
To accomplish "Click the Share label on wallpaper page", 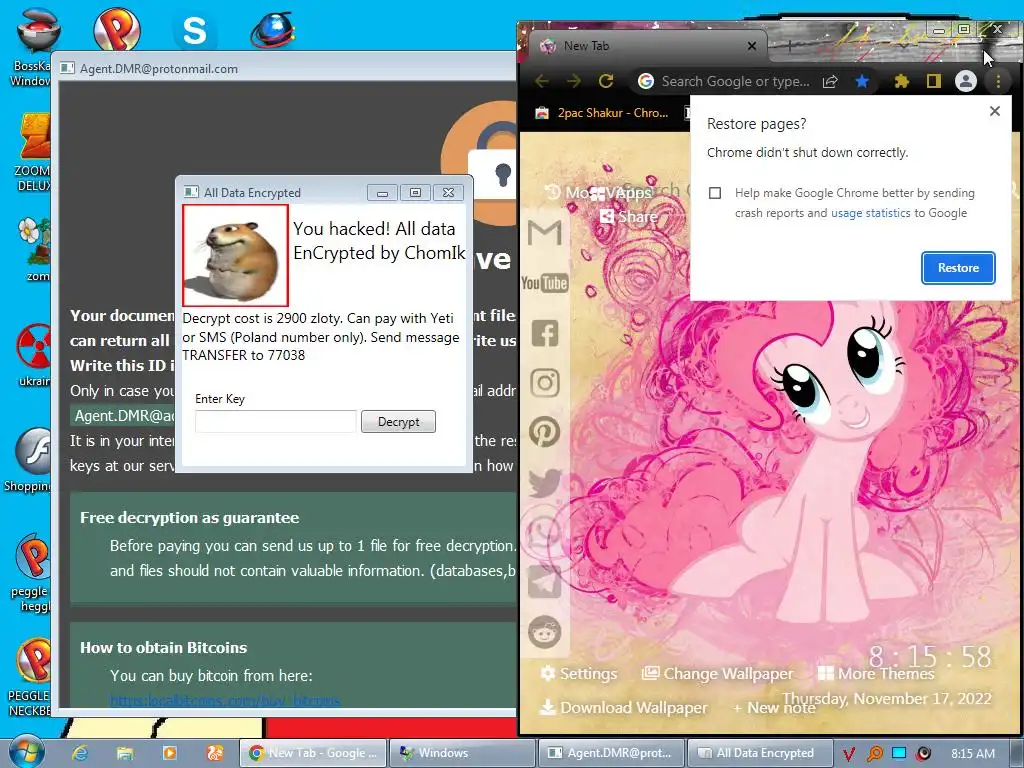I will click(x=629, y=216).
